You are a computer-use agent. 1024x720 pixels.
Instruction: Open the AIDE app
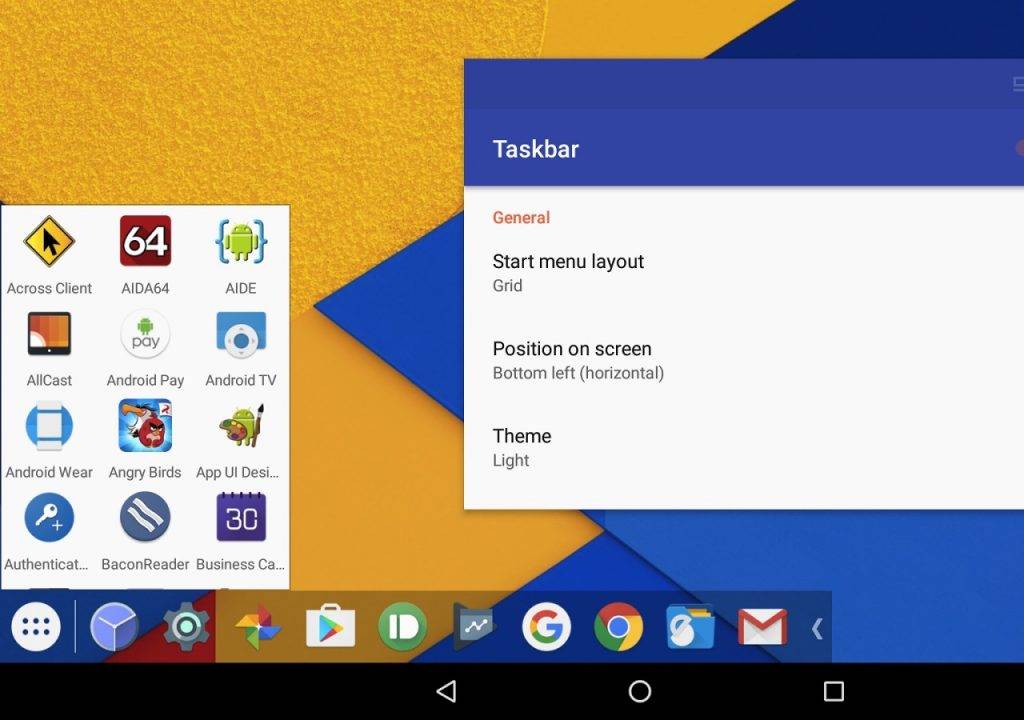241,240
